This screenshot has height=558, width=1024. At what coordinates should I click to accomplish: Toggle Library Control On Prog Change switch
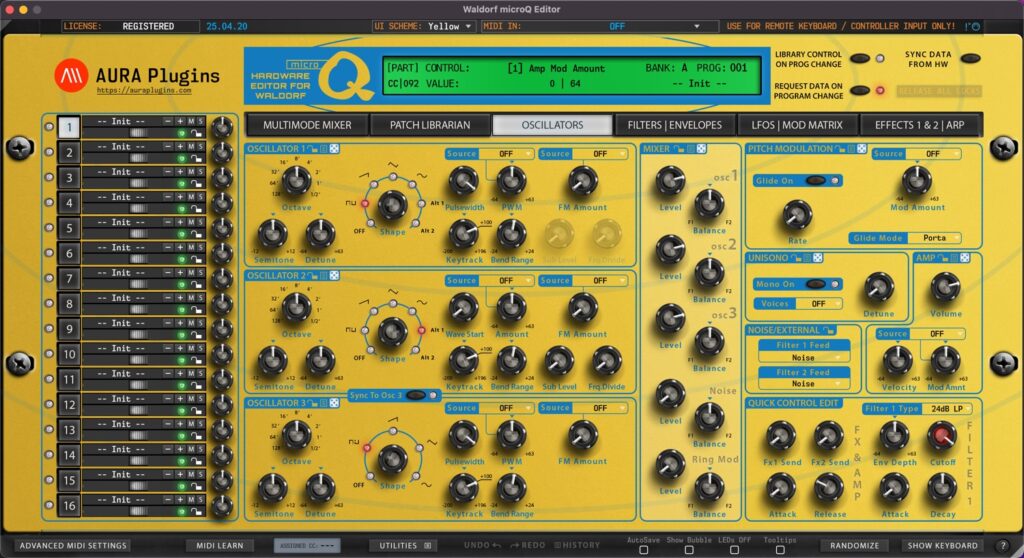[x=859, y=59]
